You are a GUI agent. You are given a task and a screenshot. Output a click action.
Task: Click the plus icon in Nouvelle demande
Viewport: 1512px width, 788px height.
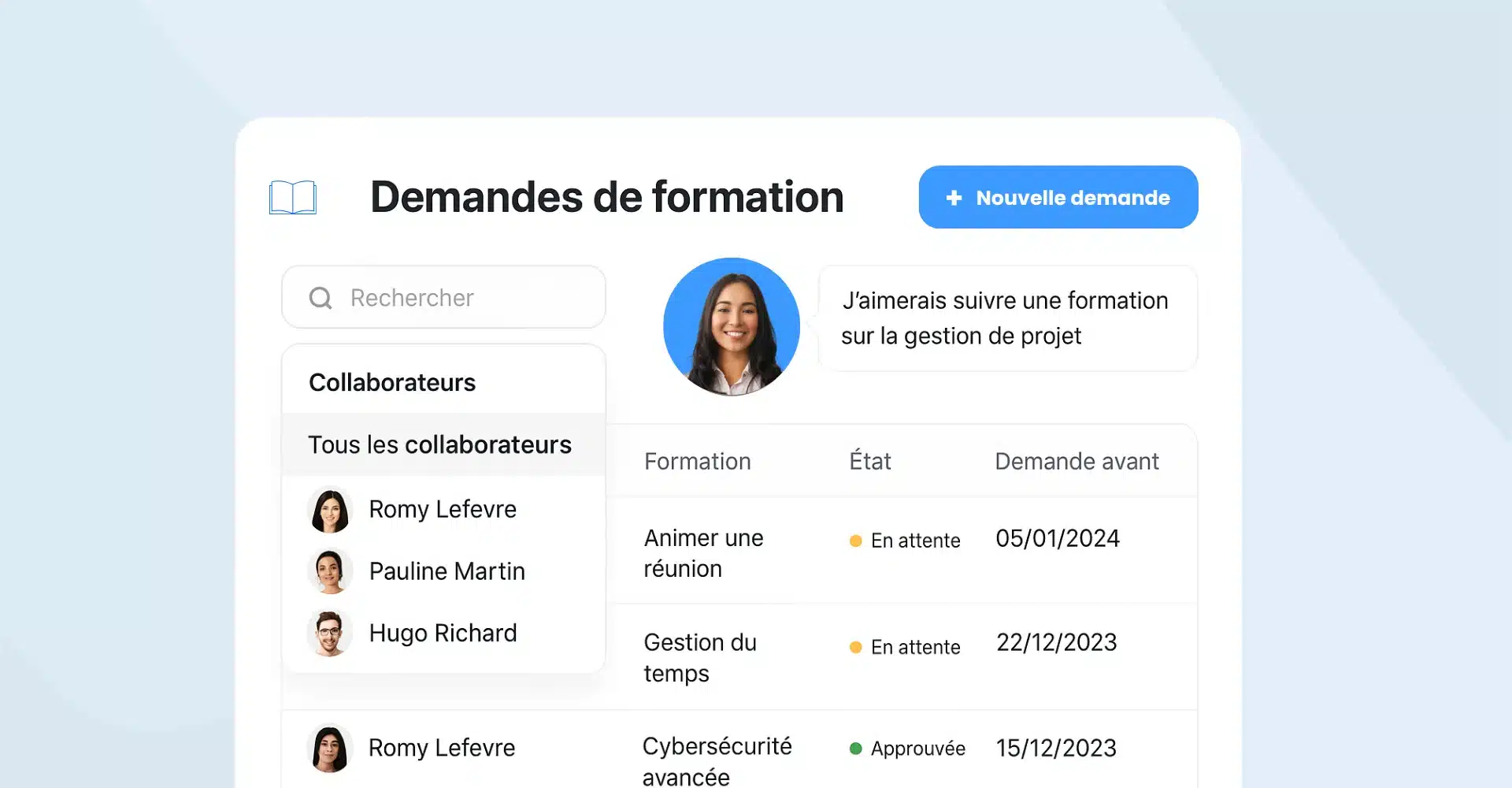tap(954, 198)
